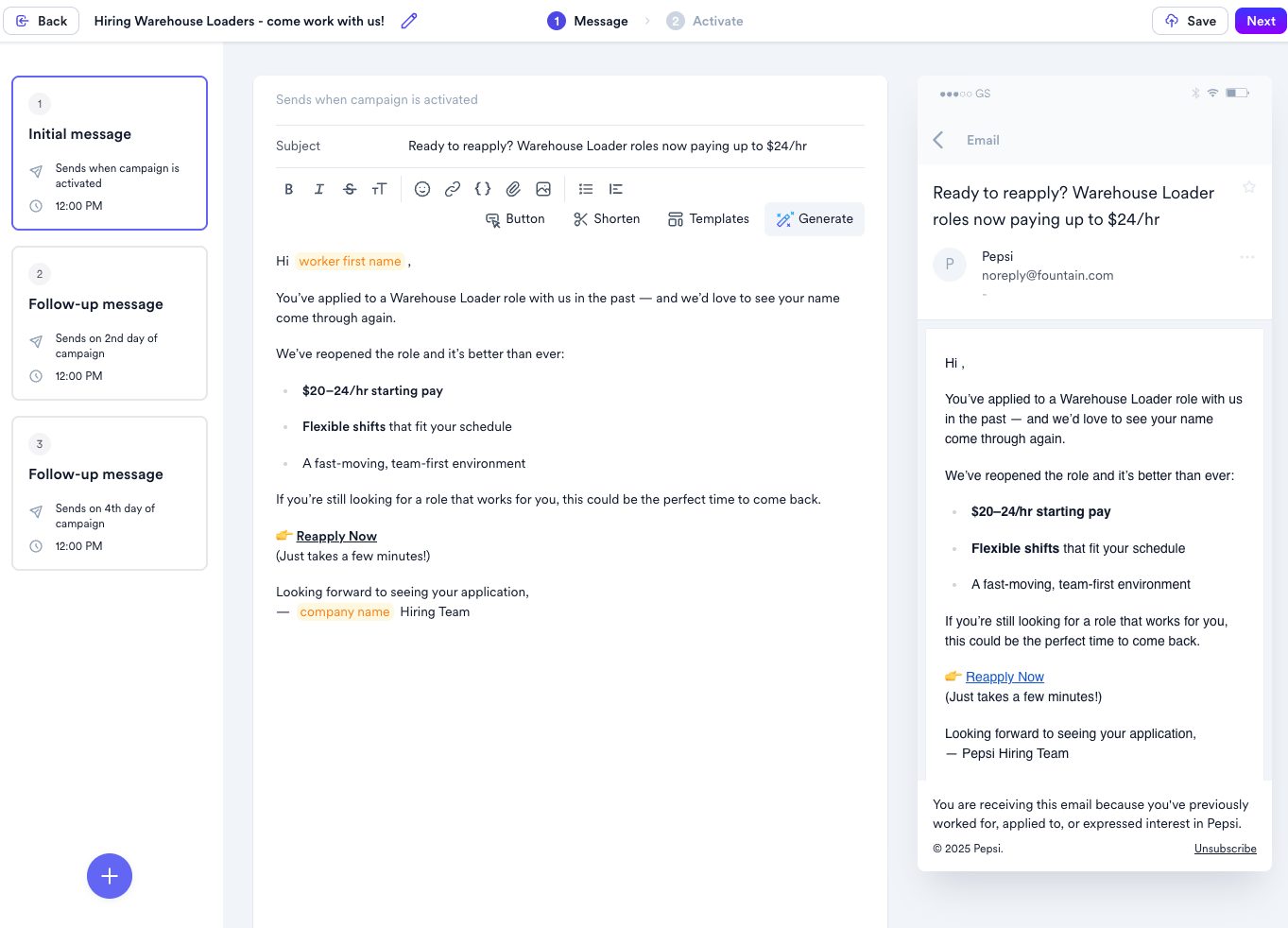Insert a merge variable with curly braces icon
Screen dimensions: 1288x928
483,189
